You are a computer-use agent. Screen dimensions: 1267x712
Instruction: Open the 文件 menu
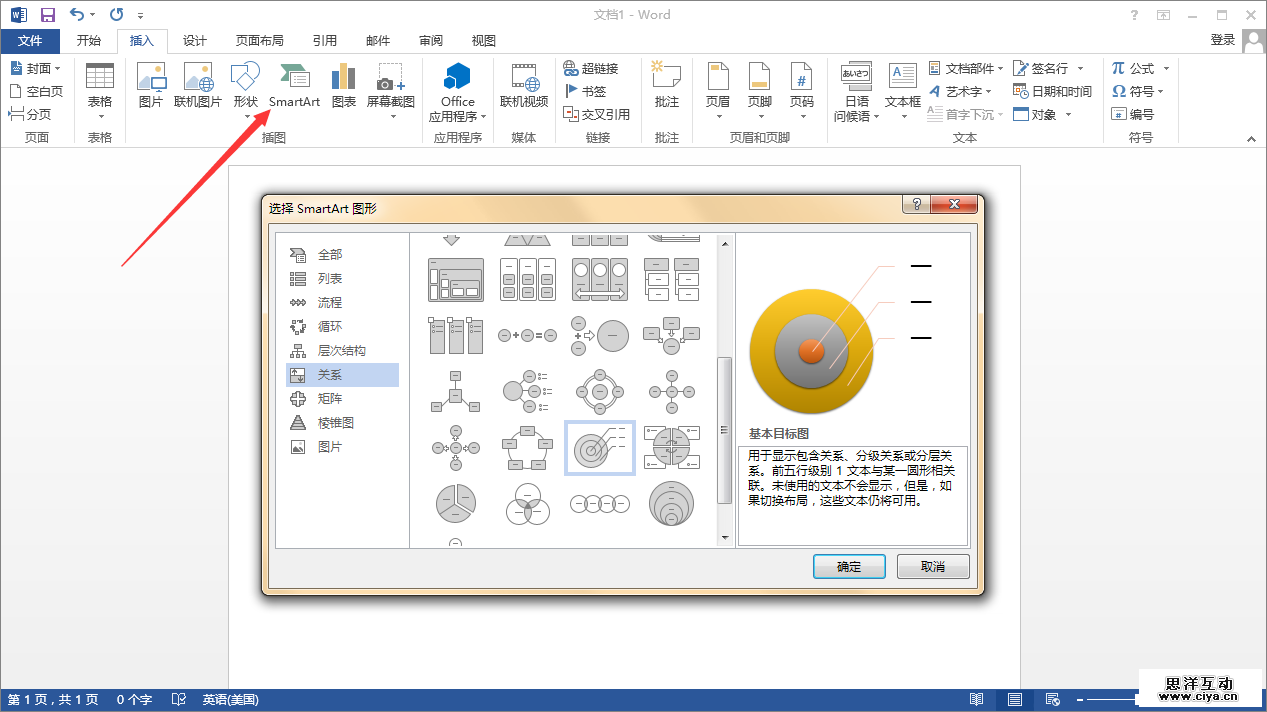coord(30,41)
